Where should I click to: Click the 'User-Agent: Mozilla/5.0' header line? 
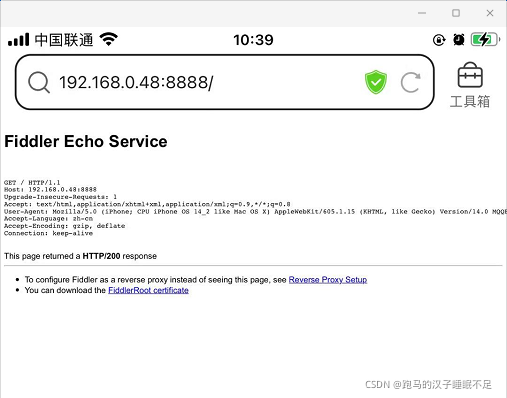[x=255, y=211]
